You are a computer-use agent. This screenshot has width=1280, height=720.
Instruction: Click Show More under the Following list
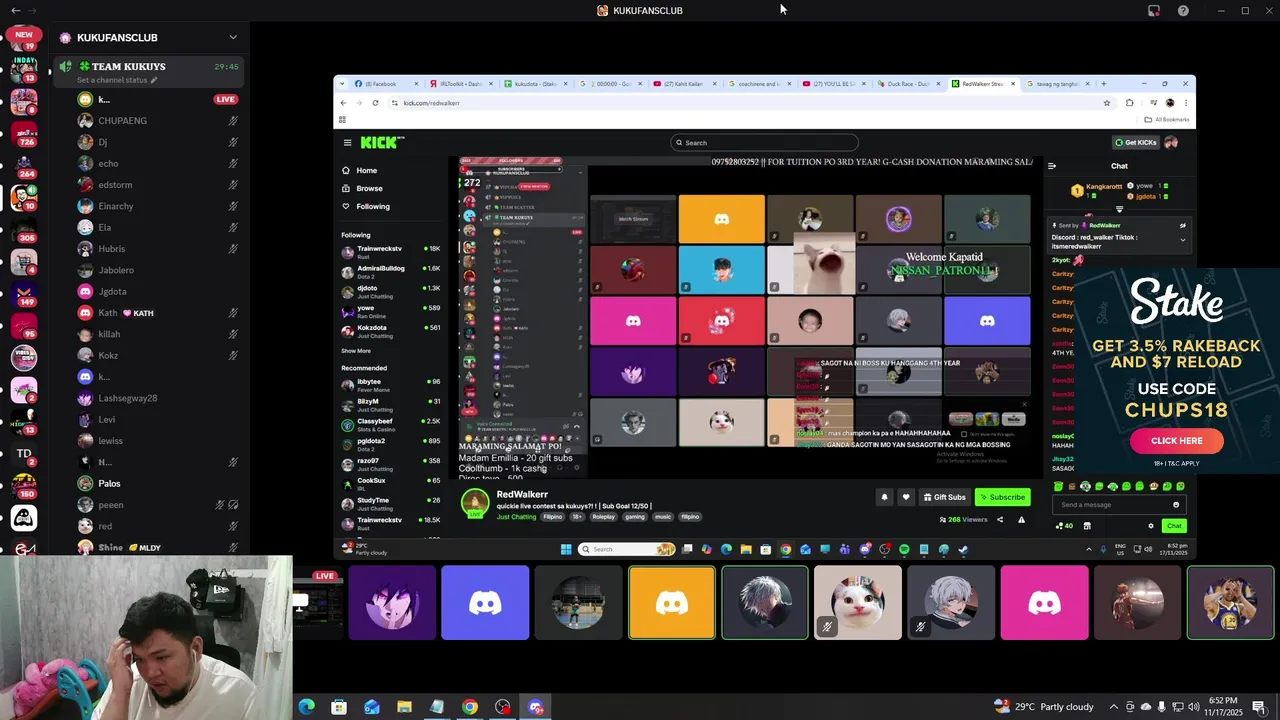(x=356, y=350)
